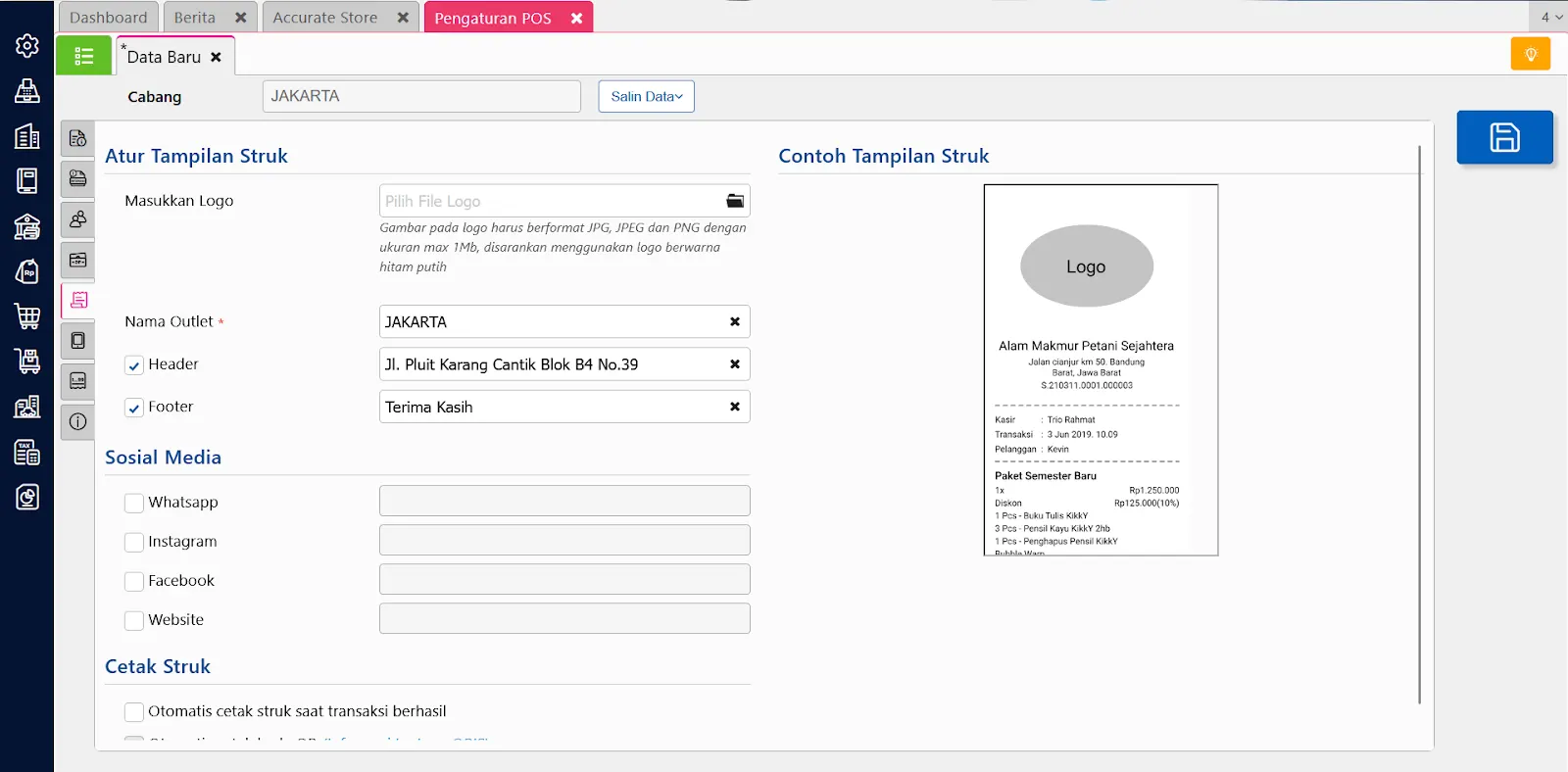The width and height of the screenshot is (1568, 772).
Task: Open the company building module icon
Action: coord(27,136)
